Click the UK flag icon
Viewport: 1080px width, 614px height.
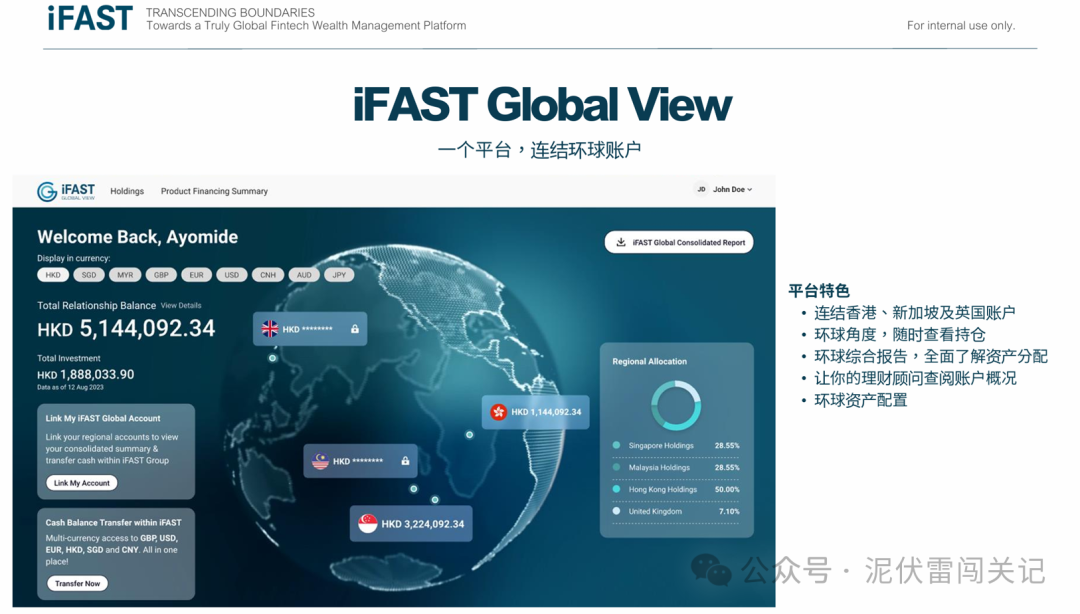[x=270, y=329]
